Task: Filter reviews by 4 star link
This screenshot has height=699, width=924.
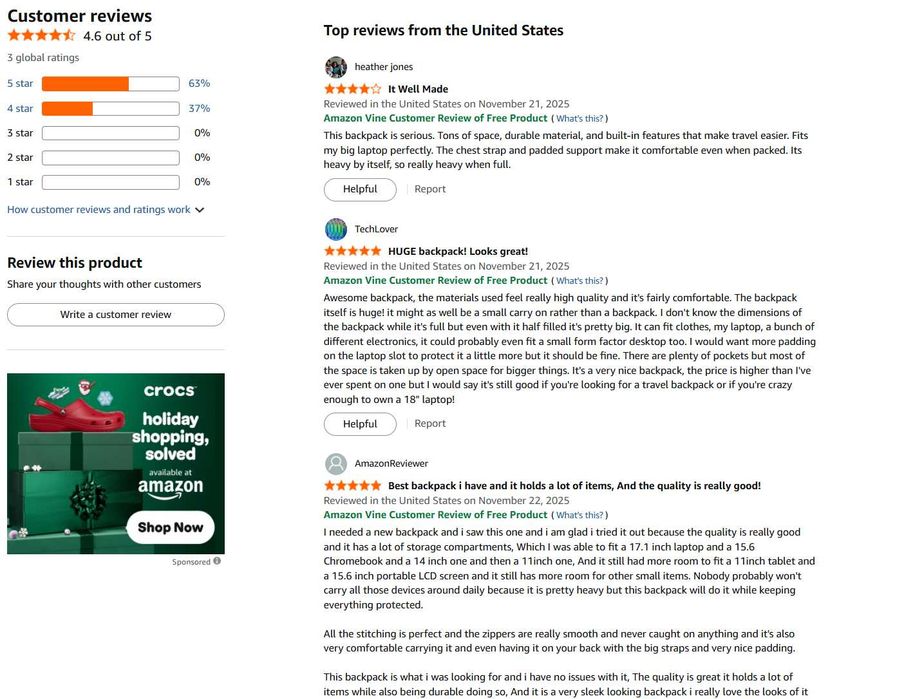Action: (20, 109)
